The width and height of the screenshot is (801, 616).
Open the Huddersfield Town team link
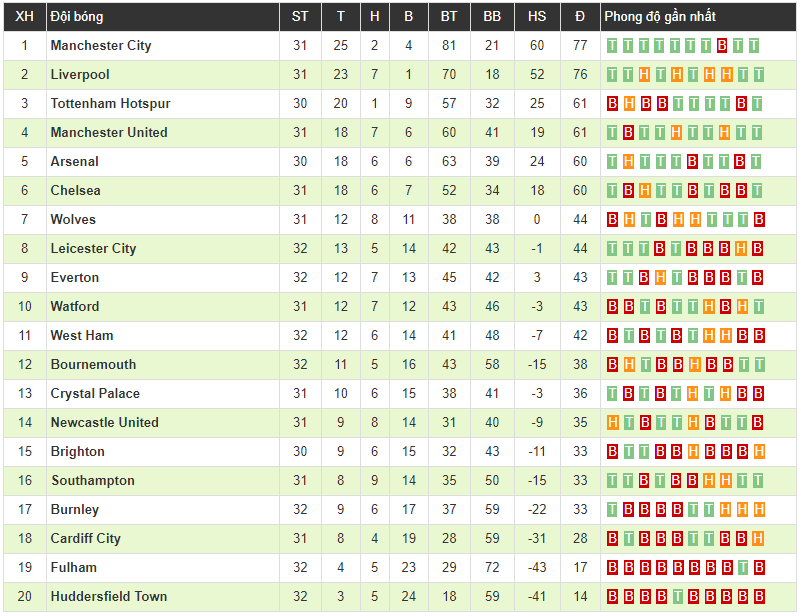tap(109, 597)
